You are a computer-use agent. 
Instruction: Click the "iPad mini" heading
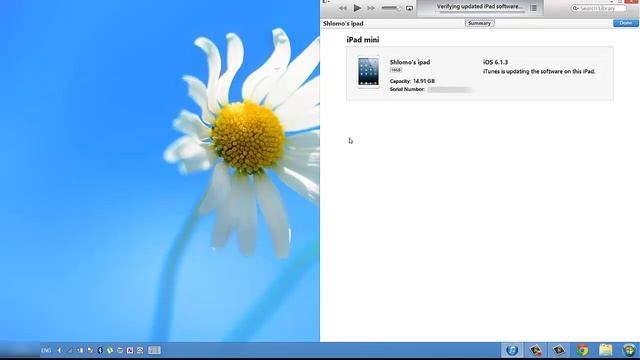[x=363, y=40]
